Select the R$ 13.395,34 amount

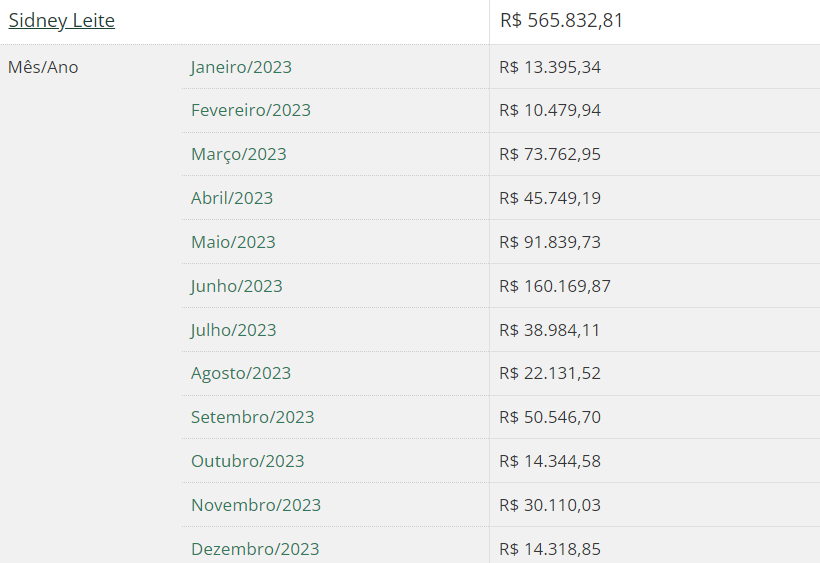[550, 67]
